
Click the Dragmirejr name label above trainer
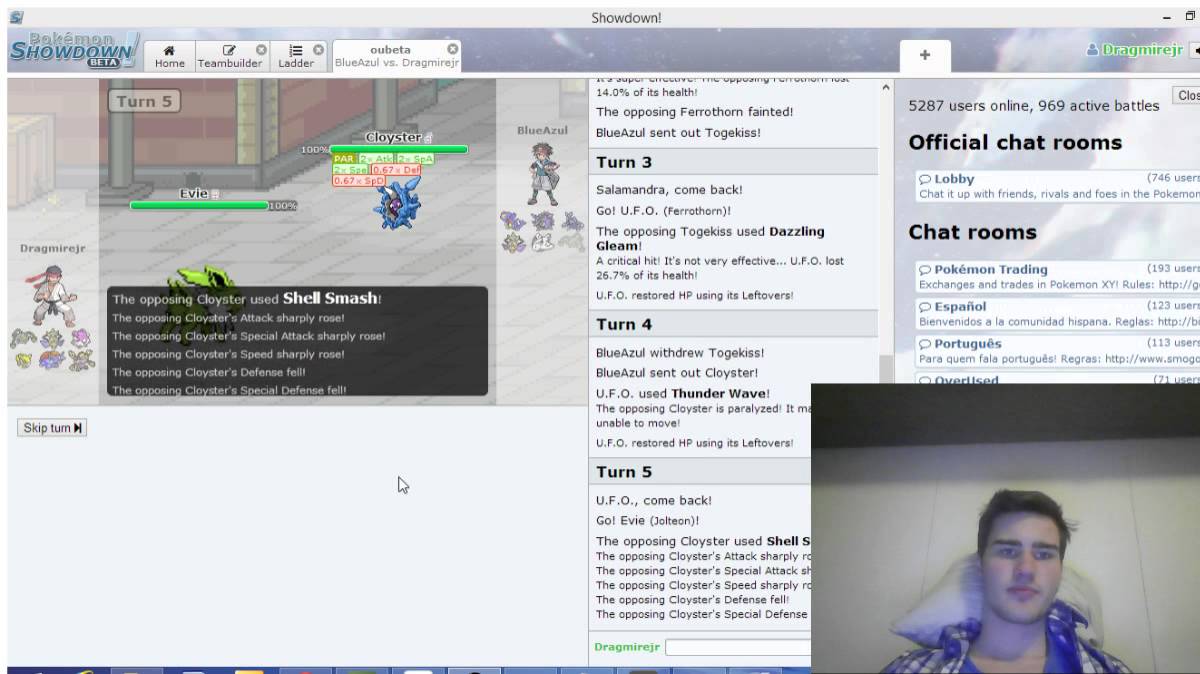tap(52, 248)
